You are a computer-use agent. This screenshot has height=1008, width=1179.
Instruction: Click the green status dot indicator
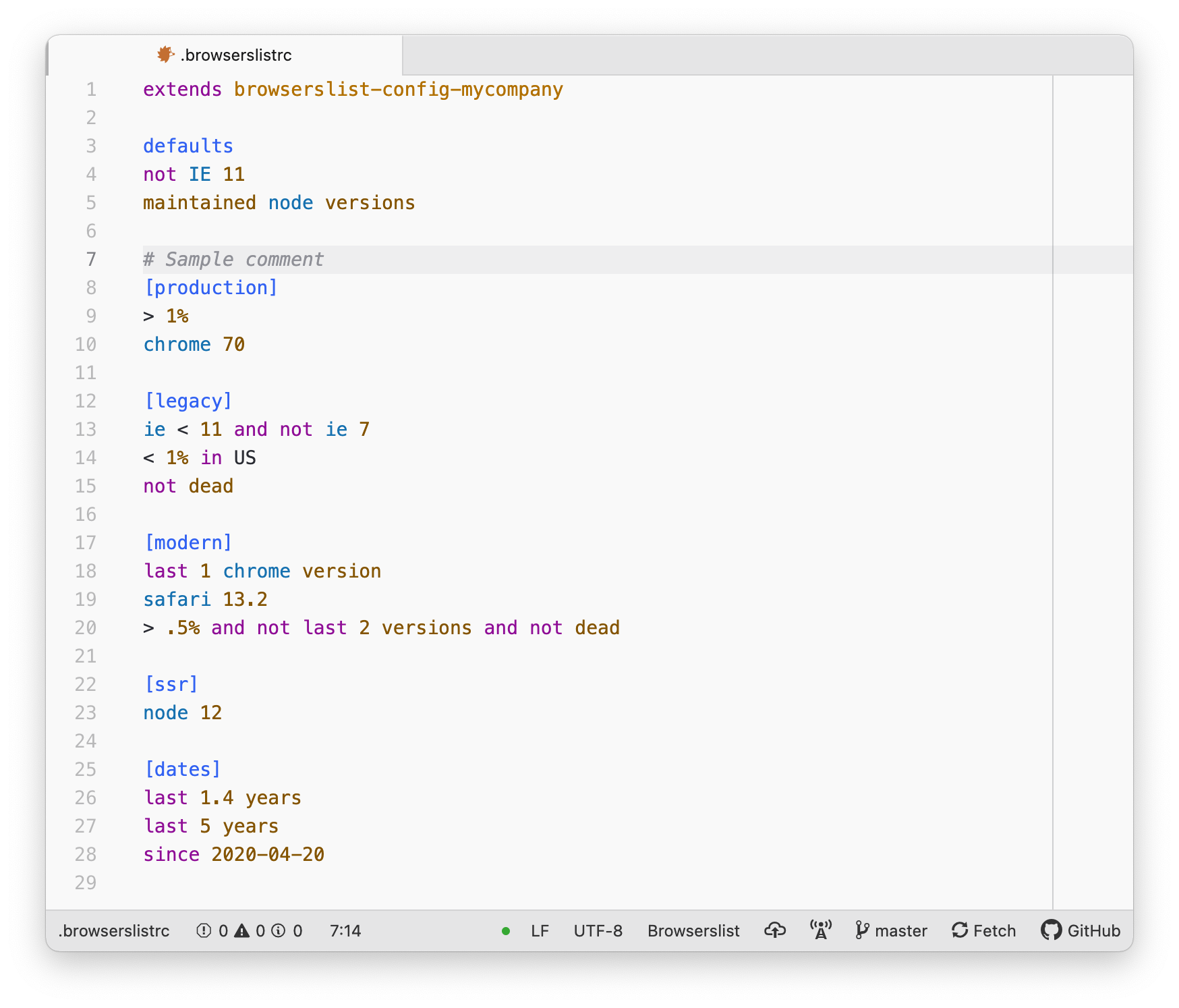pos(506,931)
